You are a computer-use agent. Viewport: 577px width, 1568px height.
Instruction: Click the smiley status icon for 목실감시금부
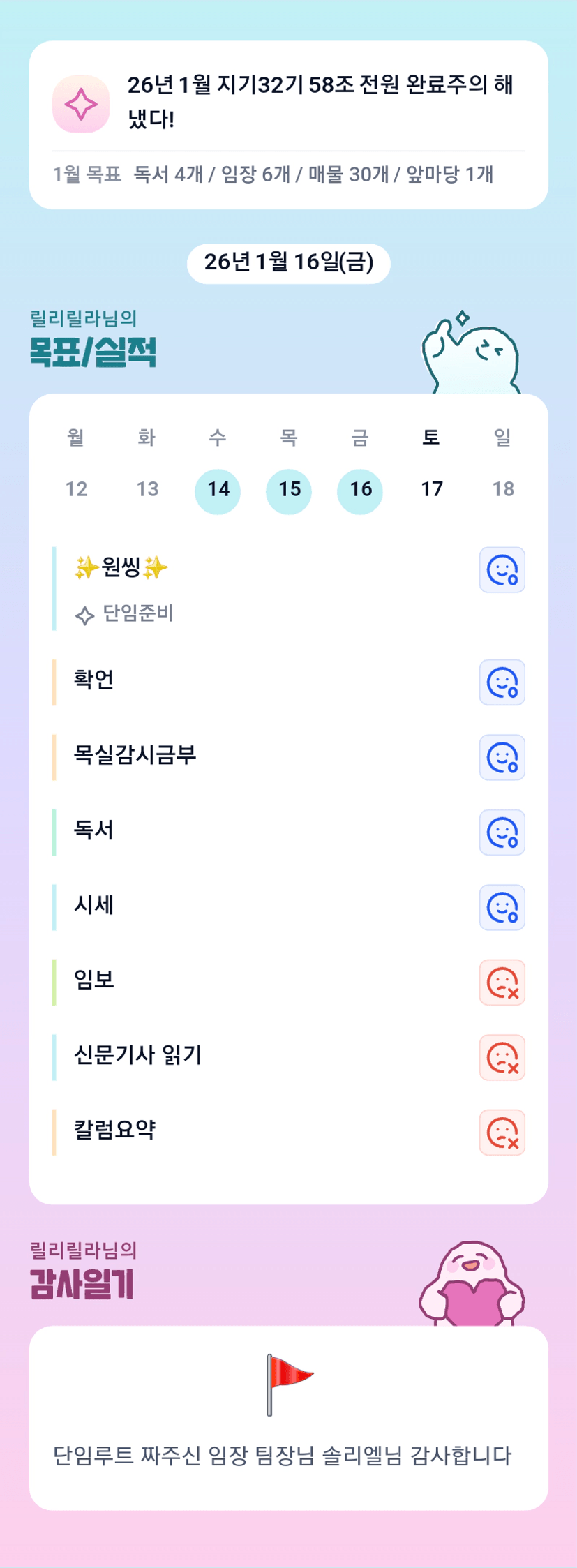[502, 757]
